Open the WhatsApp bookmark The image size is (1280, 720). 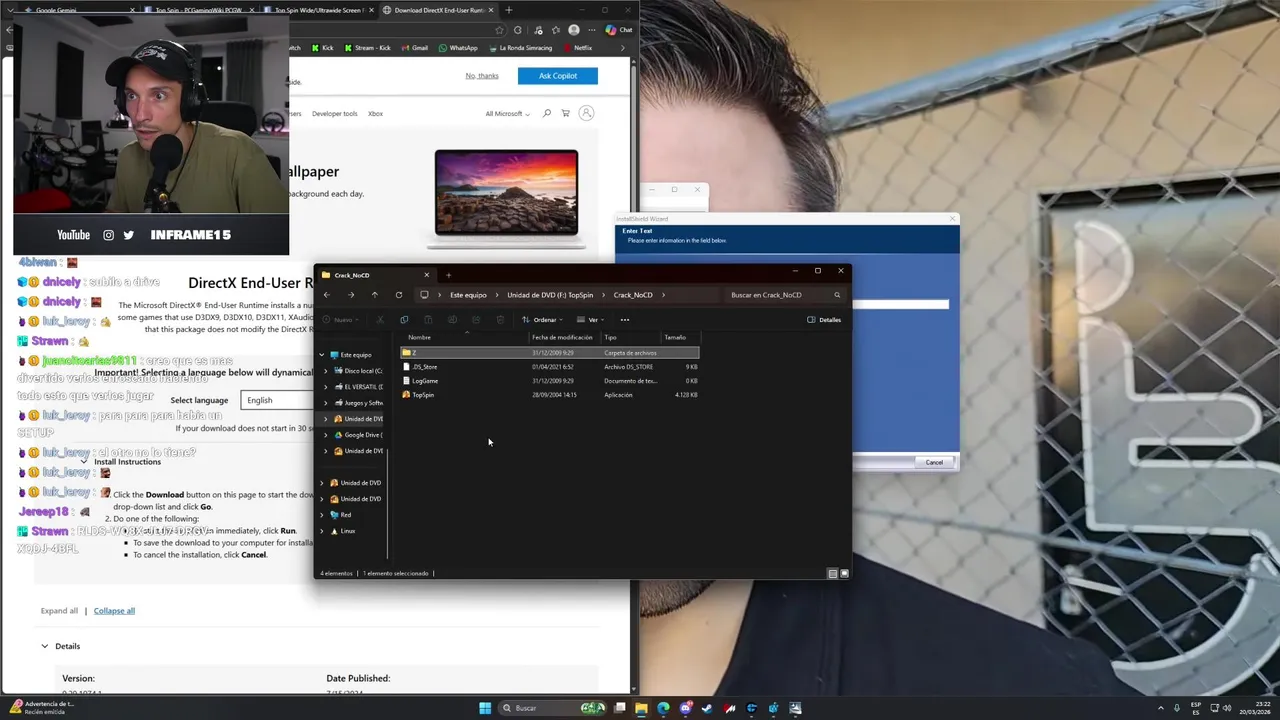tap(458, 48)
